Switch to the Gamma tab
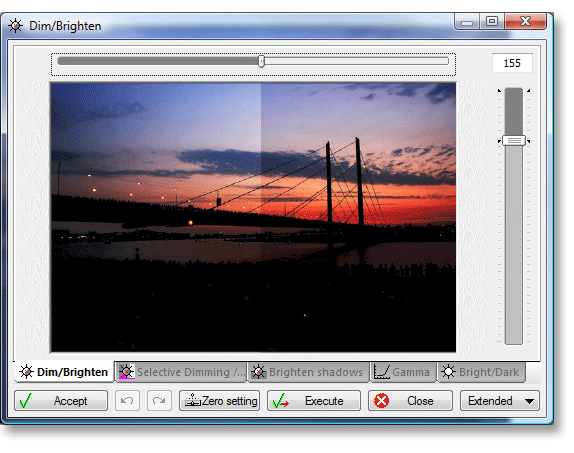 tap(403, 372)
